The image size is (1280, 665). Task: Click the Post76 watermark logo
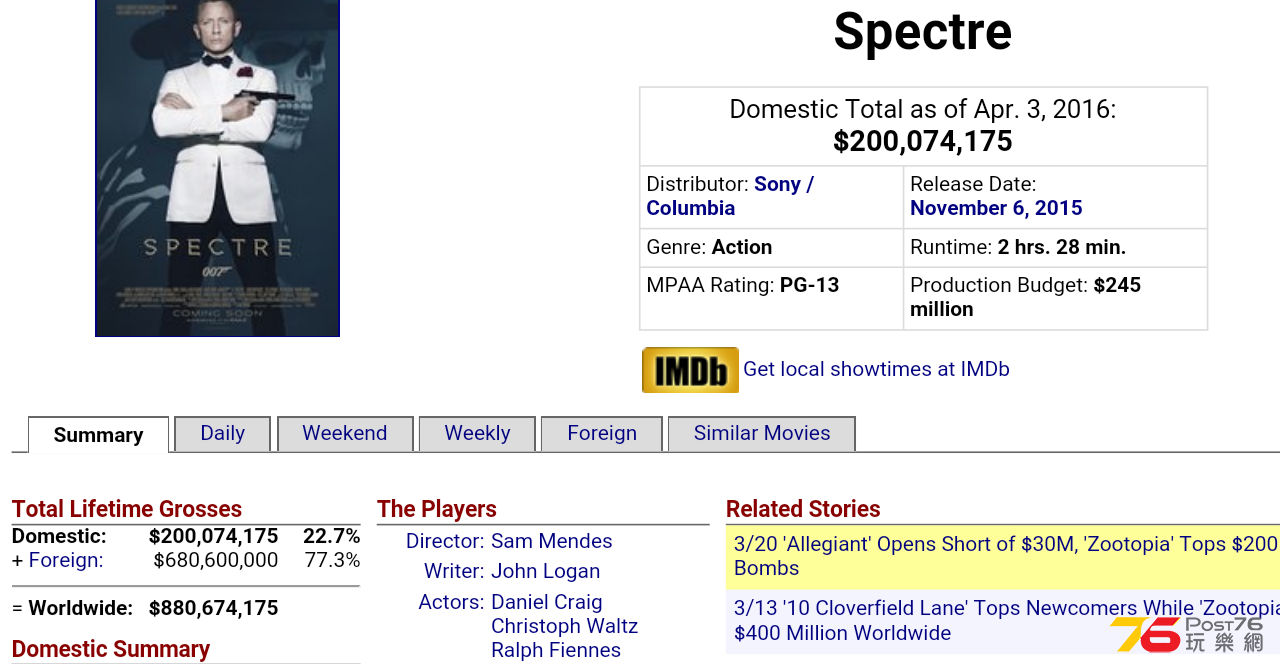point(1187,634)
